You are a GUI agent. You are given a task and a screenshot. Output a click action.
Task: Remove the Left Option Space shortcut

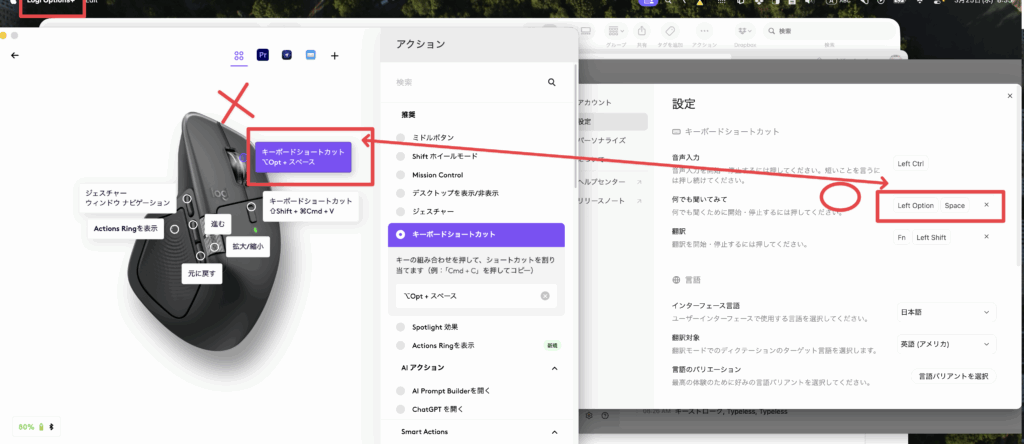tap(987, 205)
